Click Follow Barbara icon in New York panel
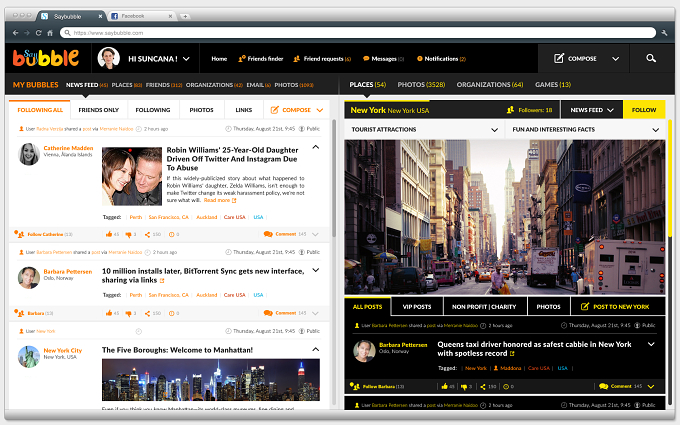Viewport: 680px width, 425px height. 355,386
